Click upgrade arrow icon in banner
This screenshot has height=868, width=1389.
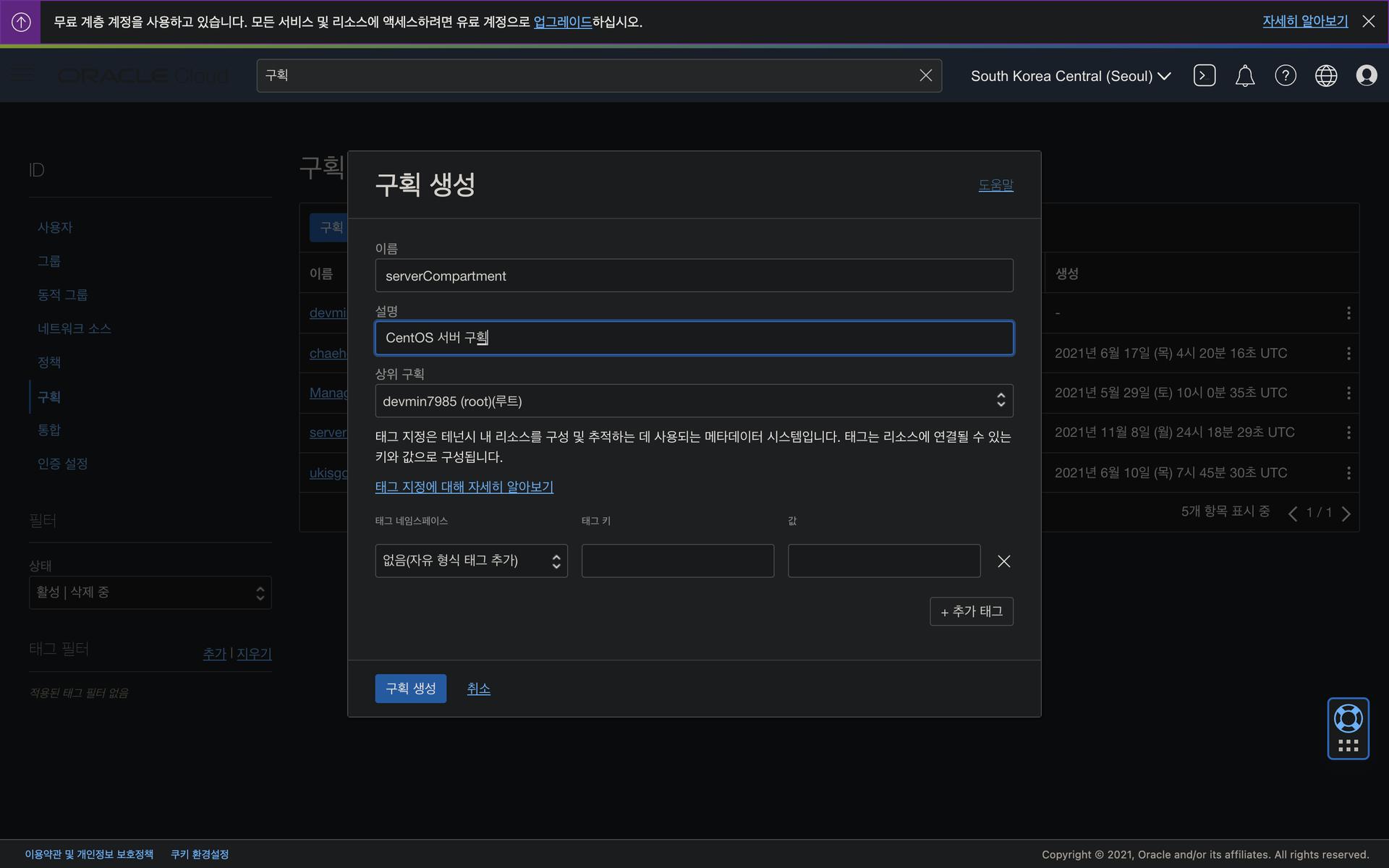[x=21, y=22]
